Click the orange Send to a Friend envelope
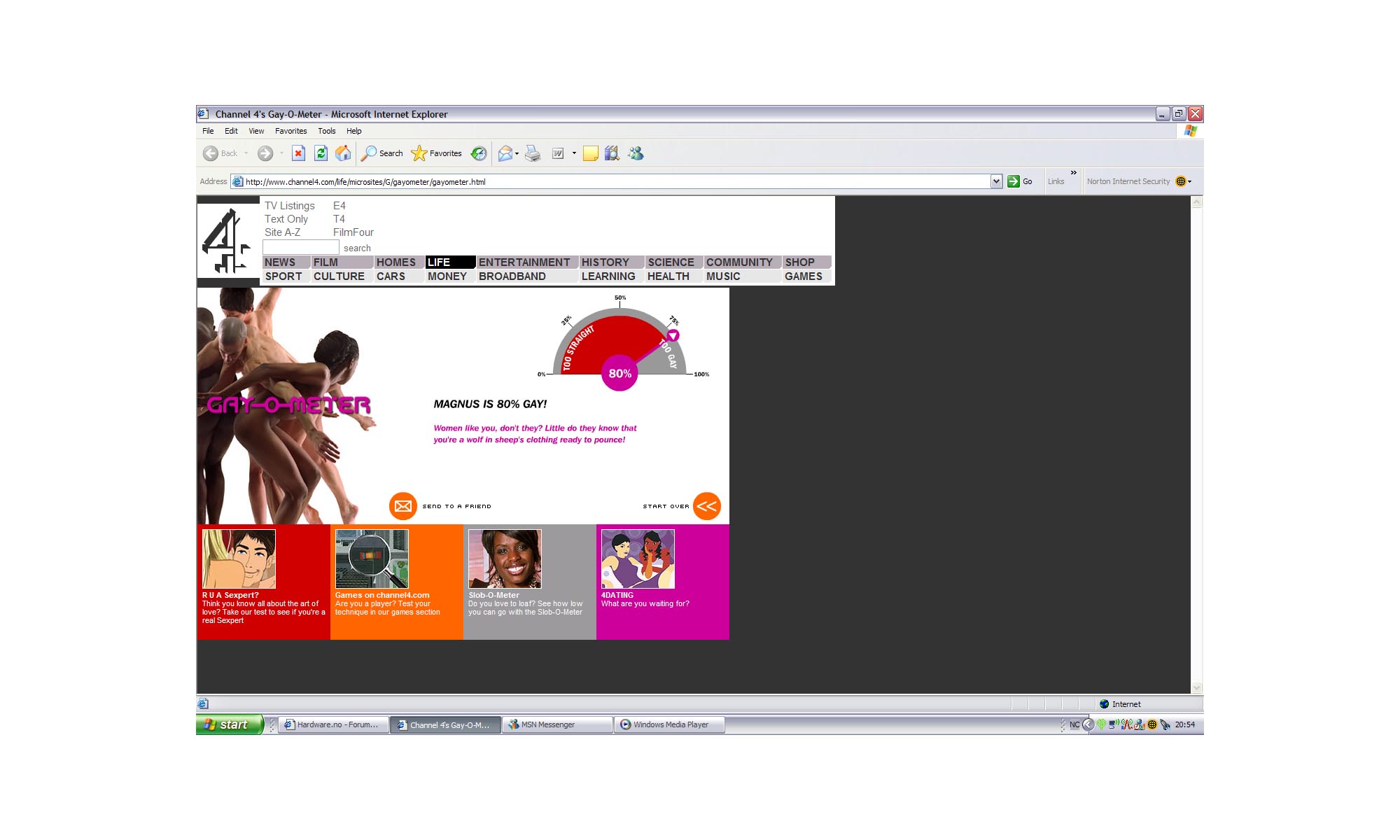1400x840 pixels. tap(403, 506)
